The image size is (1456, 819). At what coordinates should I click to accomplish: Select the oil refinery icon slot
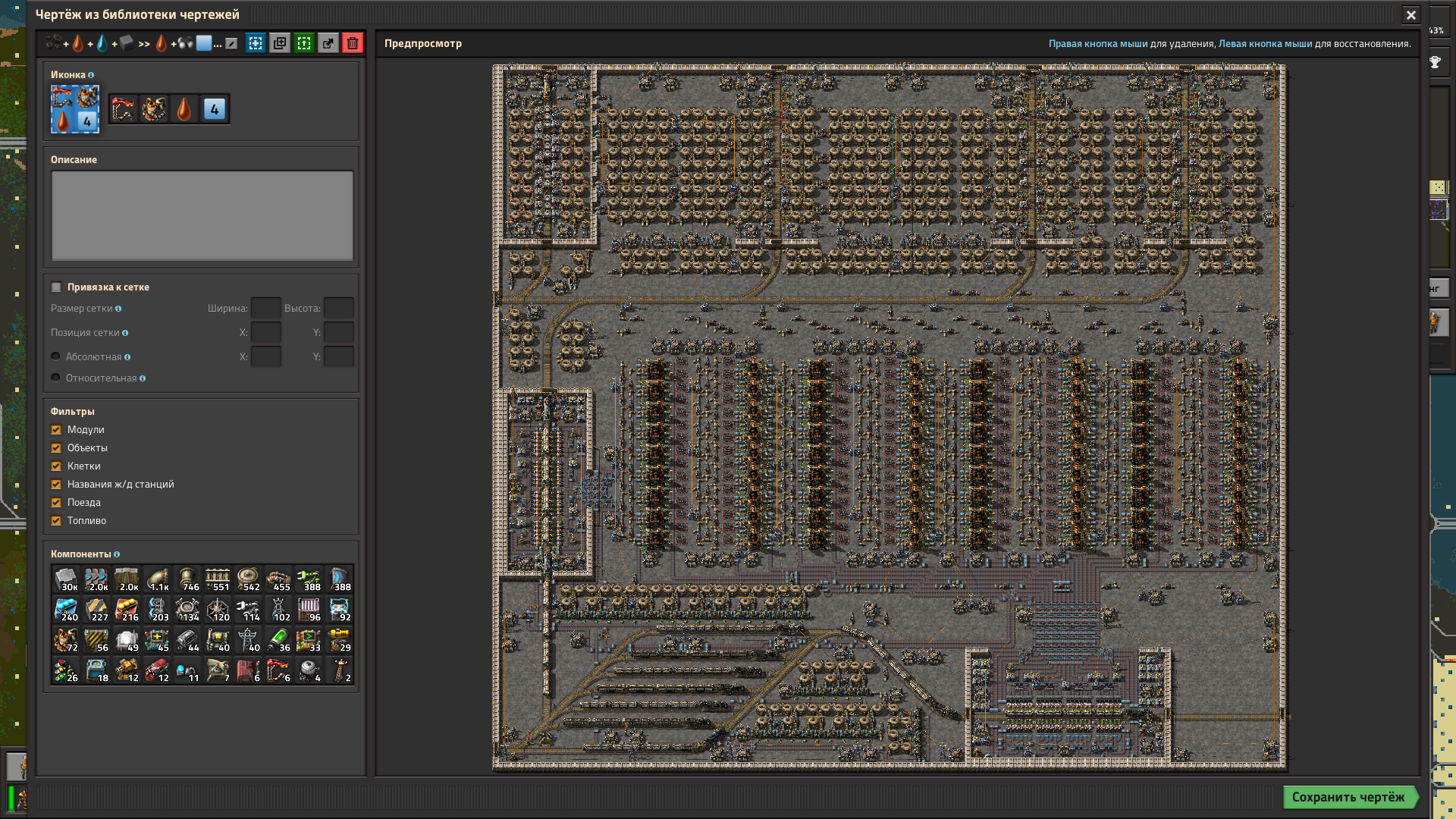pos(154,110)
